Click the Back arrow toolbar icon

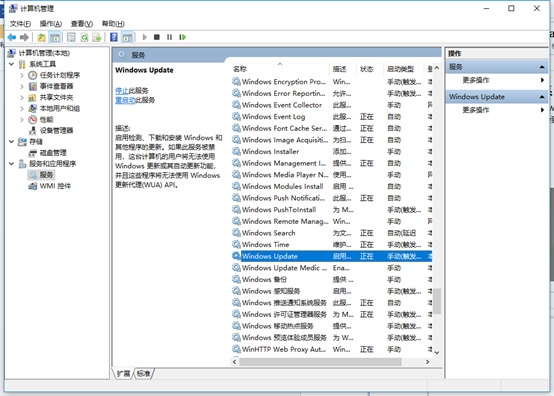[x=12, y=37]
